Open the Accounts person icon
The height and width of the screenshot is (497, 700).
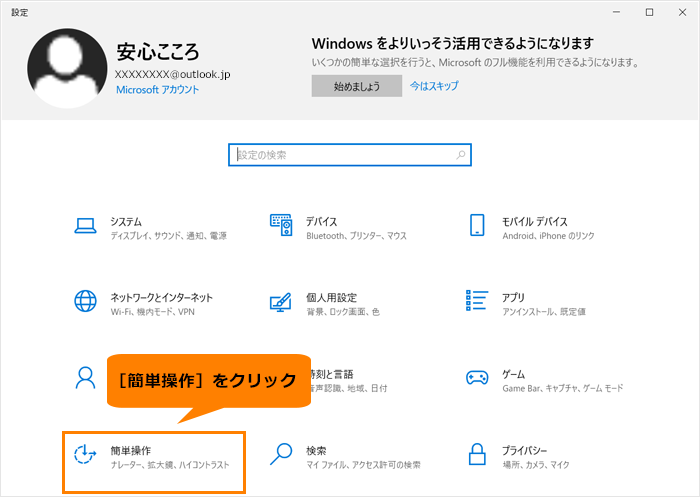(x=85, y=378)
